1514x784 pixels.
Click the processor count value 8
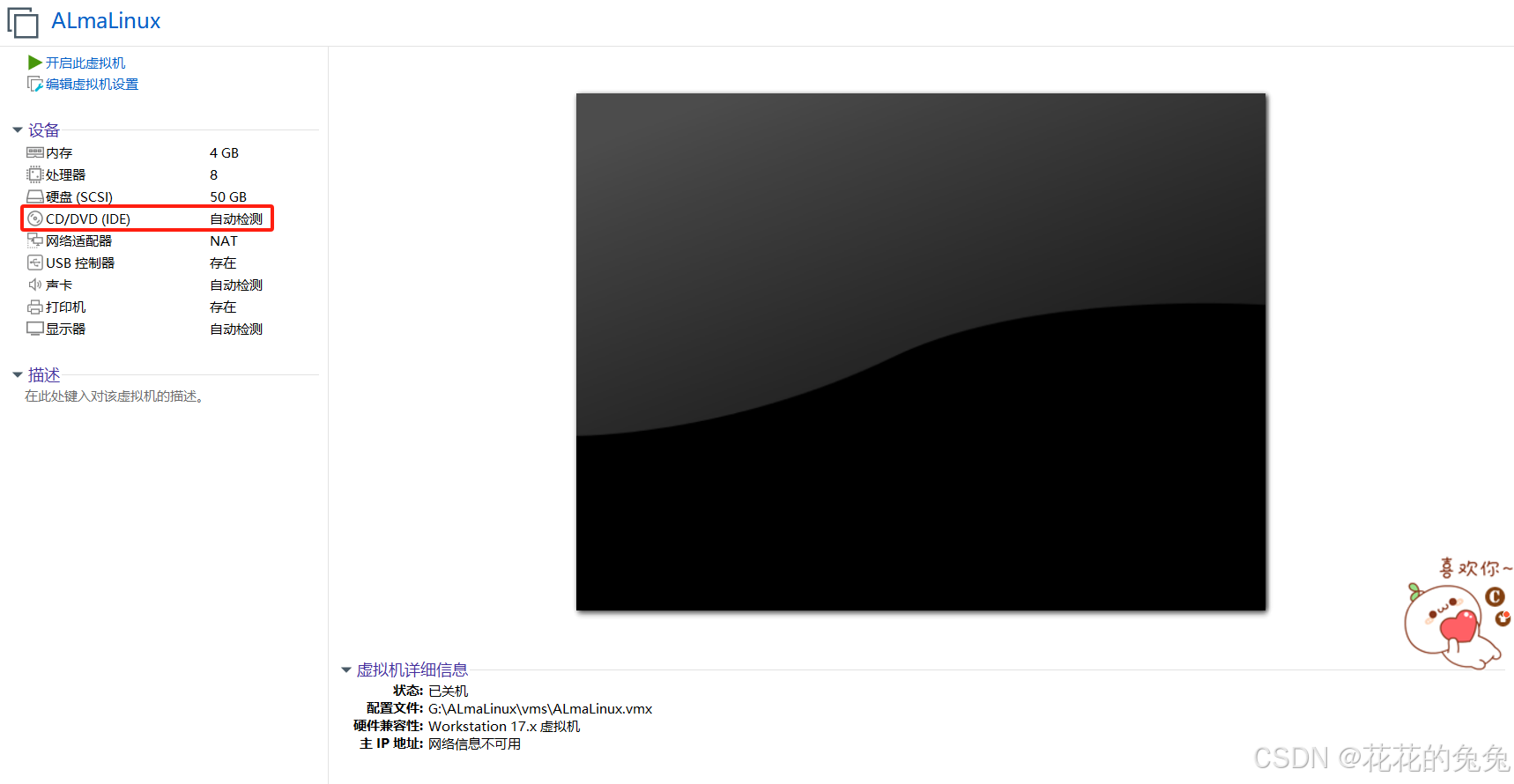[x=213, y=174]
